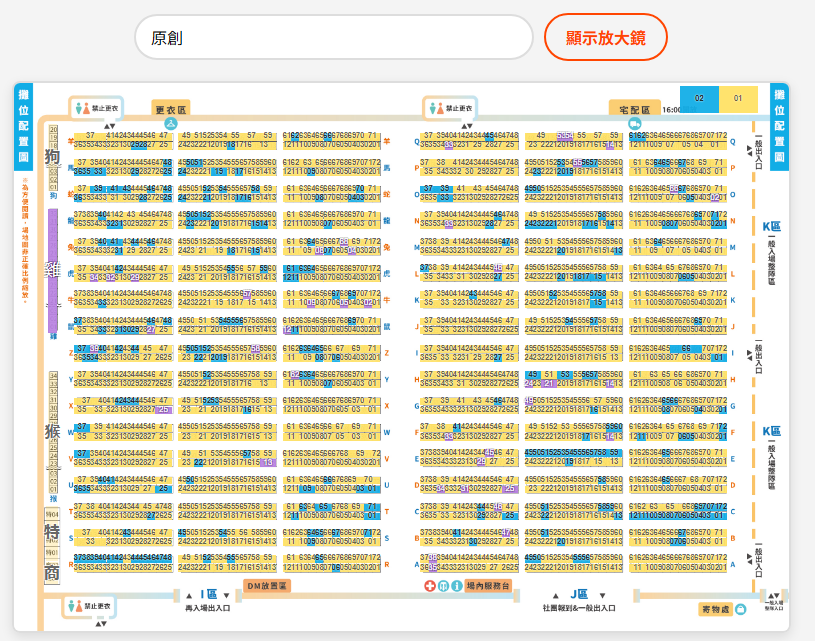Click the 特04 booth box
Image resolution: width=815 pixels, height=641 pixels.
coord(52,514)
